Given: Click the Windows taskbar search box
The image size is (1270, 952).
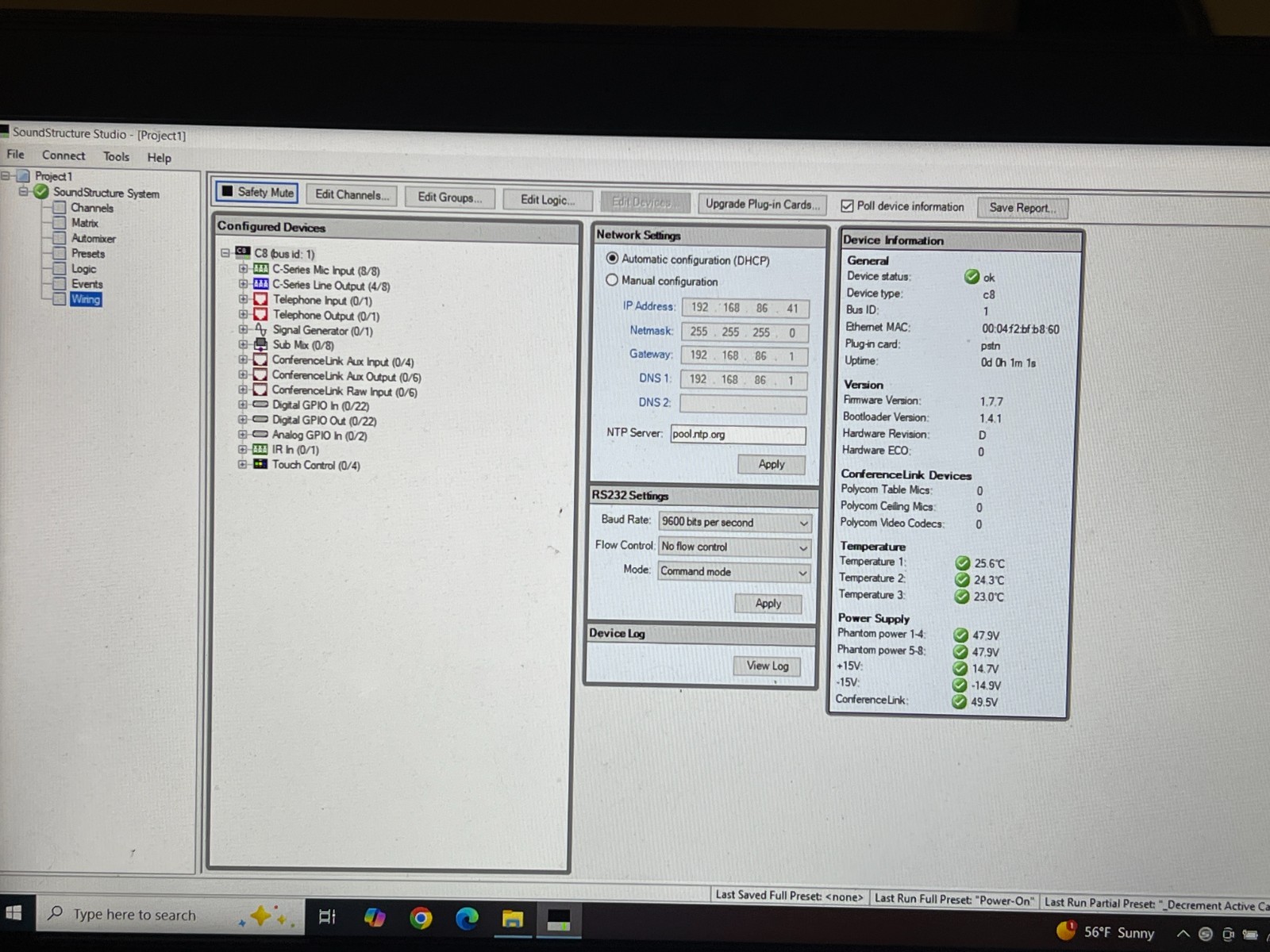Looking at the screenshot, I should point(168,915).
